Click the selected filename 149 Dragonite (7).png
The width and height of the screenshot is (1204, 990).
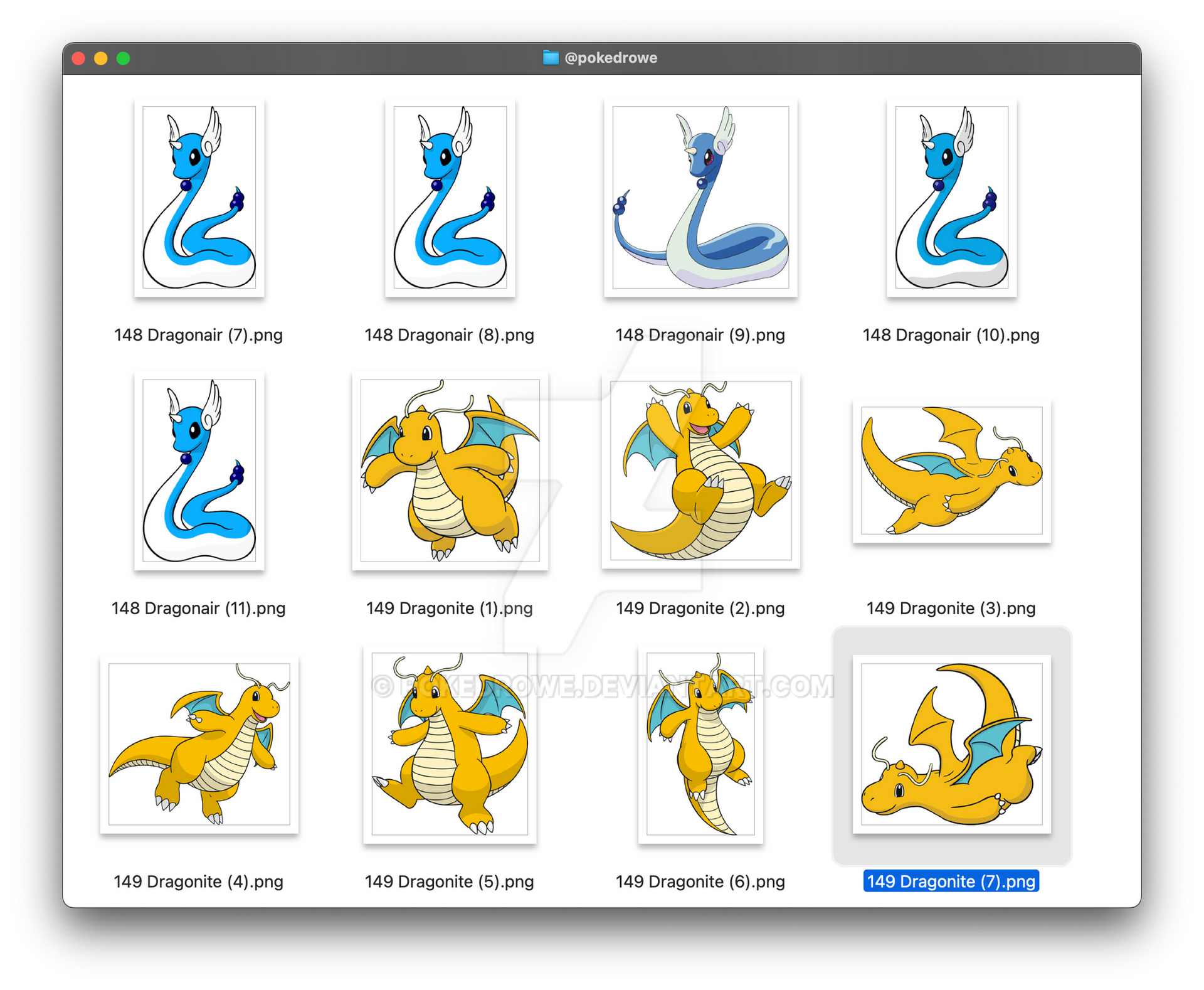click(x=951, y=881)
